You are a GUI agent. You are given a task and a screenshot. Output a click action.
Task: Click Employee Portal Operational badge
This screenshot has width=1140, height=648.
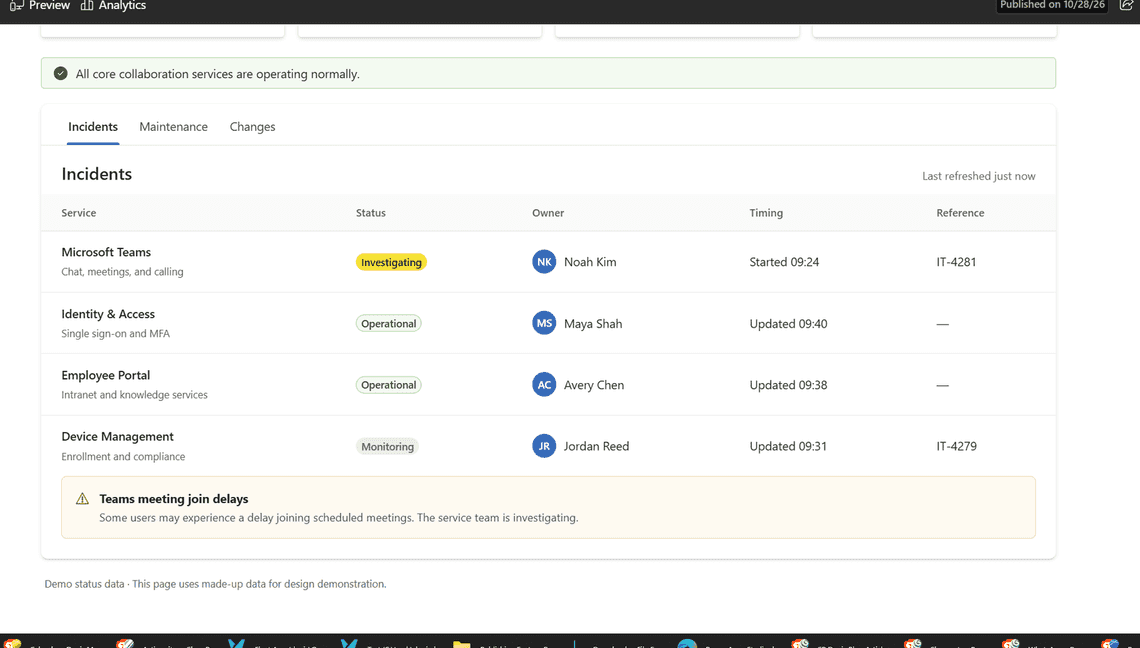388,385
